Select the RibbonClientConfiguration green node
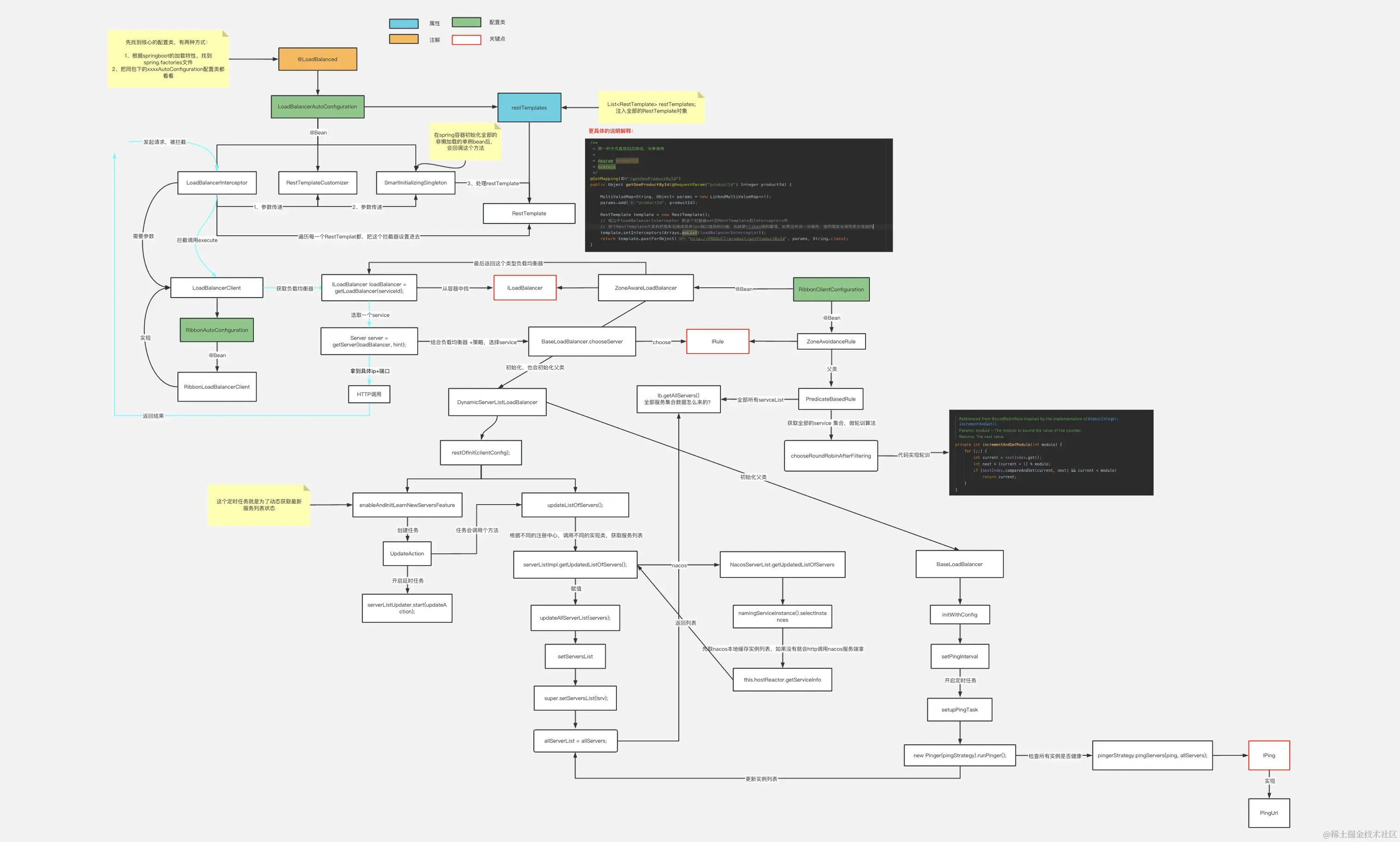The image size is (1400, 842). click(831, 289)
